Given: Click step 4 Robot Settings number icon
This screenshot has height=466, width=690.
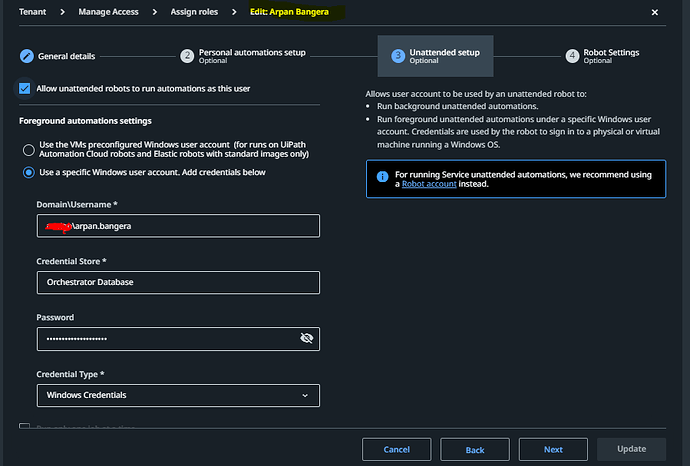Looking at the screenshot, I should 572,56.
